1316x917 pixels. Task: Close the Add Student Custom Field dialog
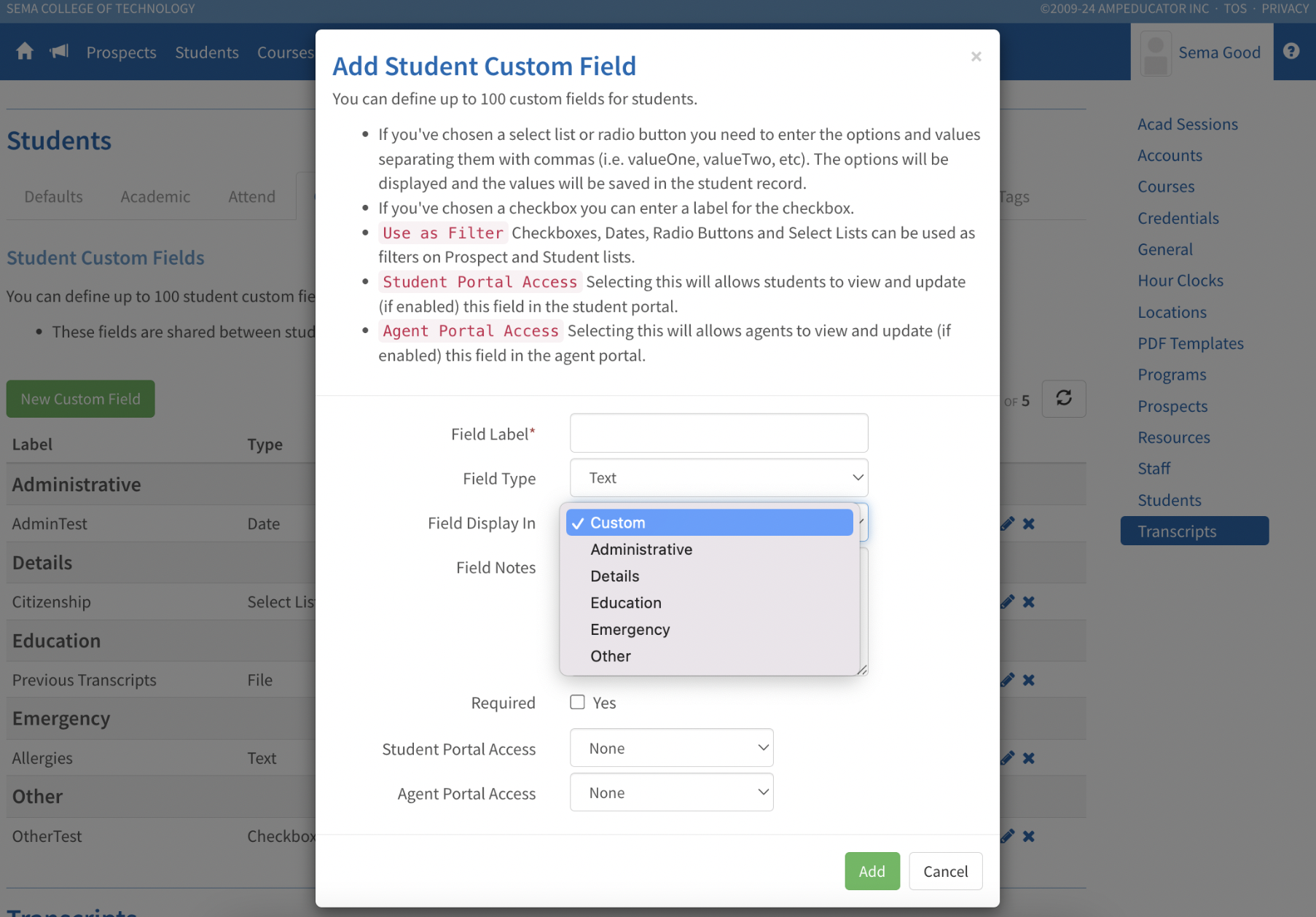click(976, 57)
